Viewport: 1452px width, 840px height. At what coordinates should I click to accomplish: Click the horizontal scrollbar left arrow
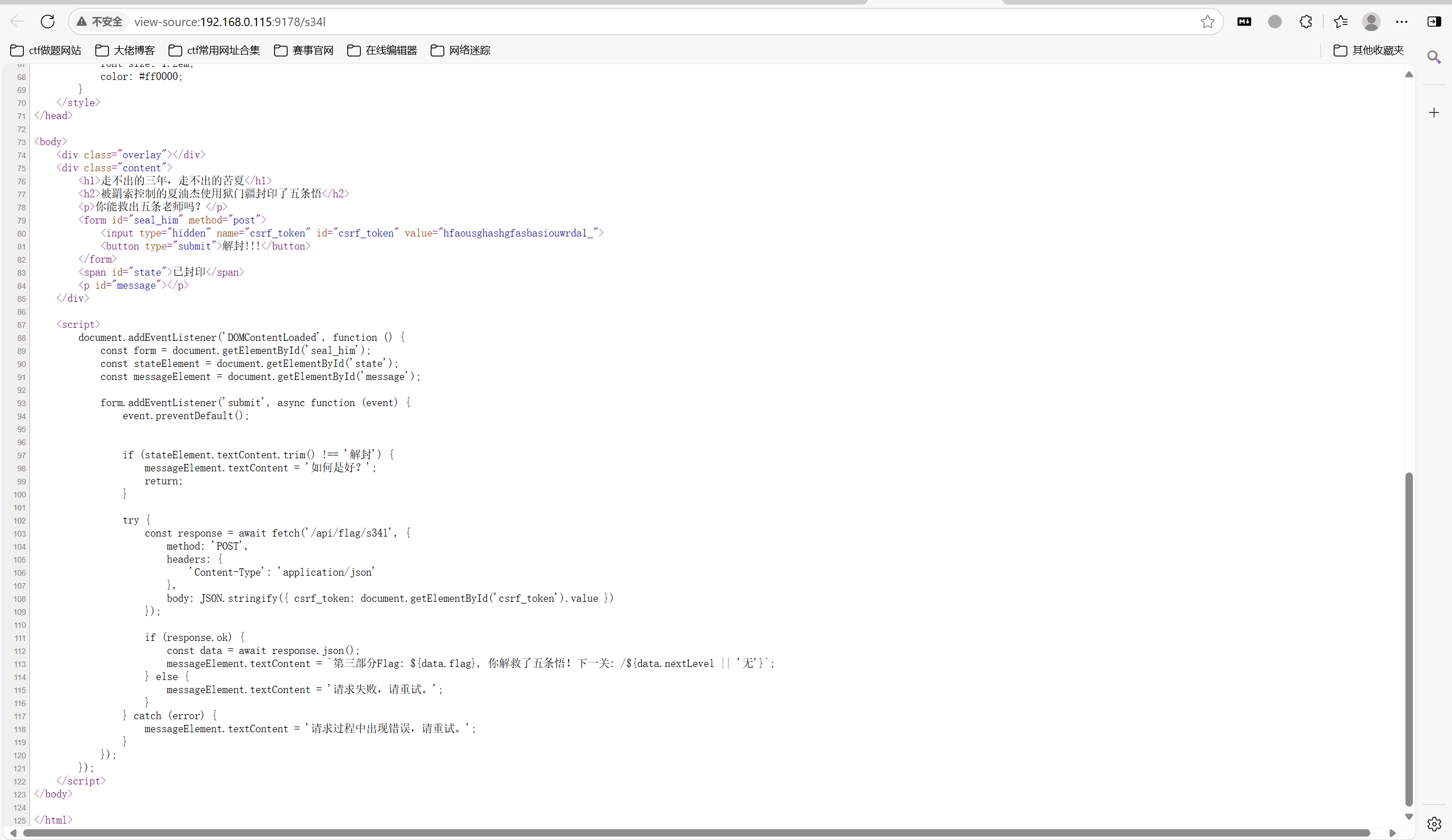tap(13, 833)
